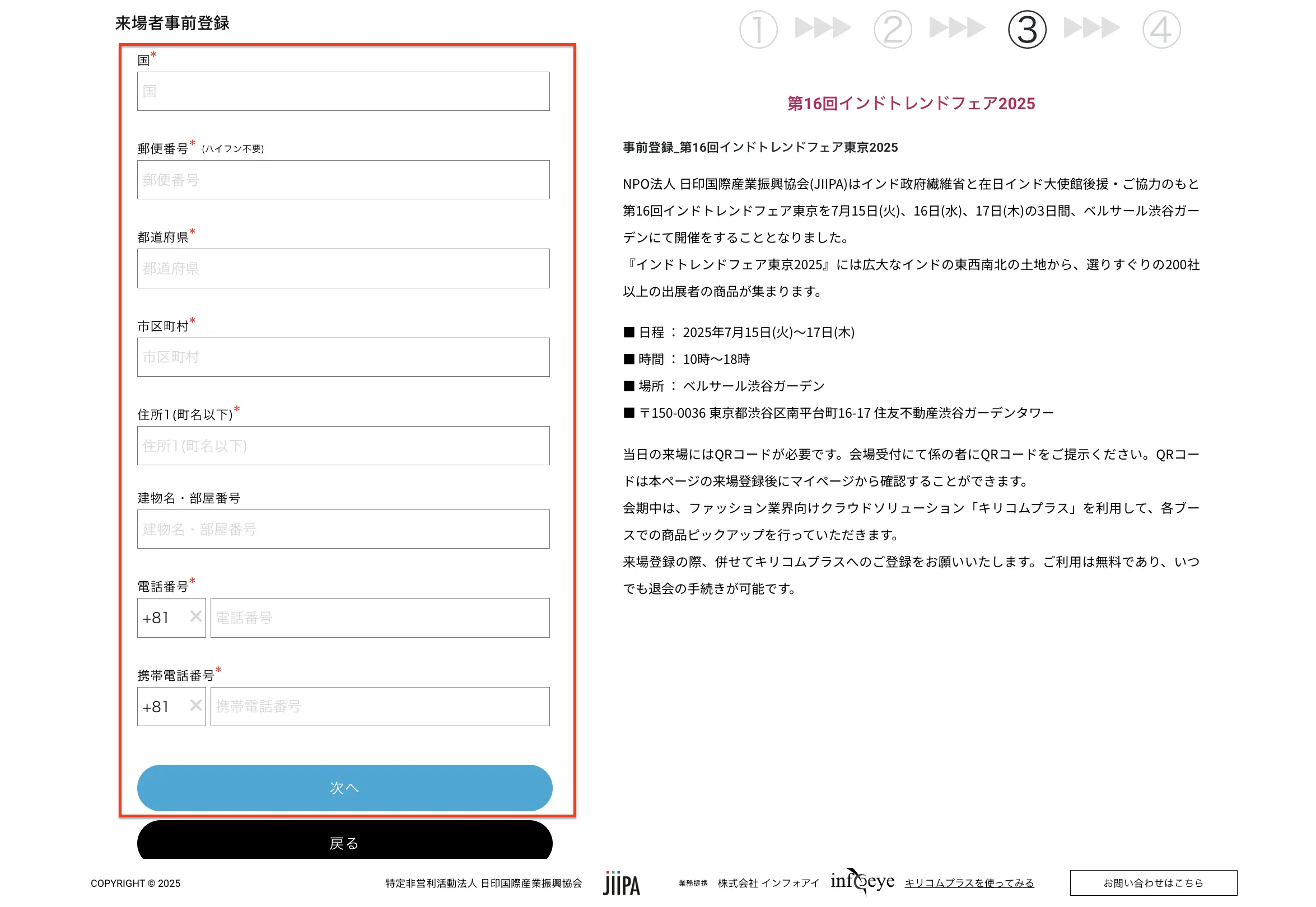Select step 1 circle indicator
This screenshot has width=1316, height=907.
tap(758, 30)
